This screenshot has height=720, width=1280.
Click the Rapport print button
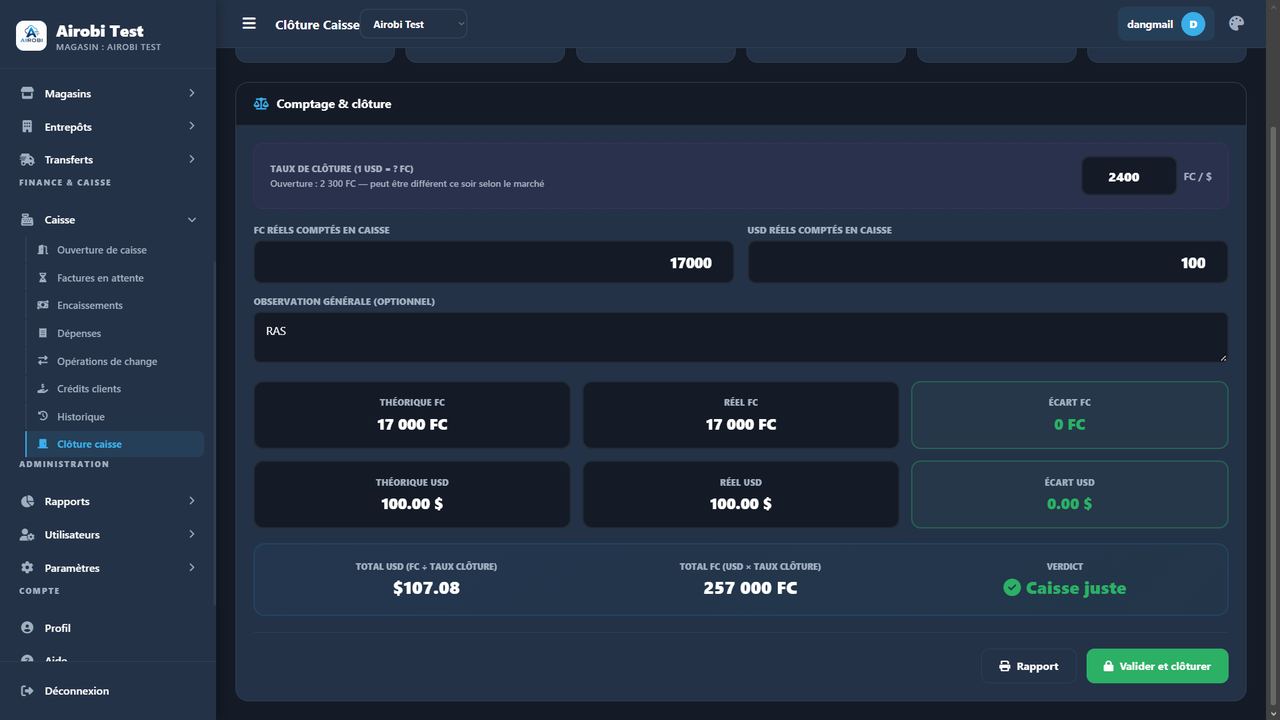(x=1028, y=666)
